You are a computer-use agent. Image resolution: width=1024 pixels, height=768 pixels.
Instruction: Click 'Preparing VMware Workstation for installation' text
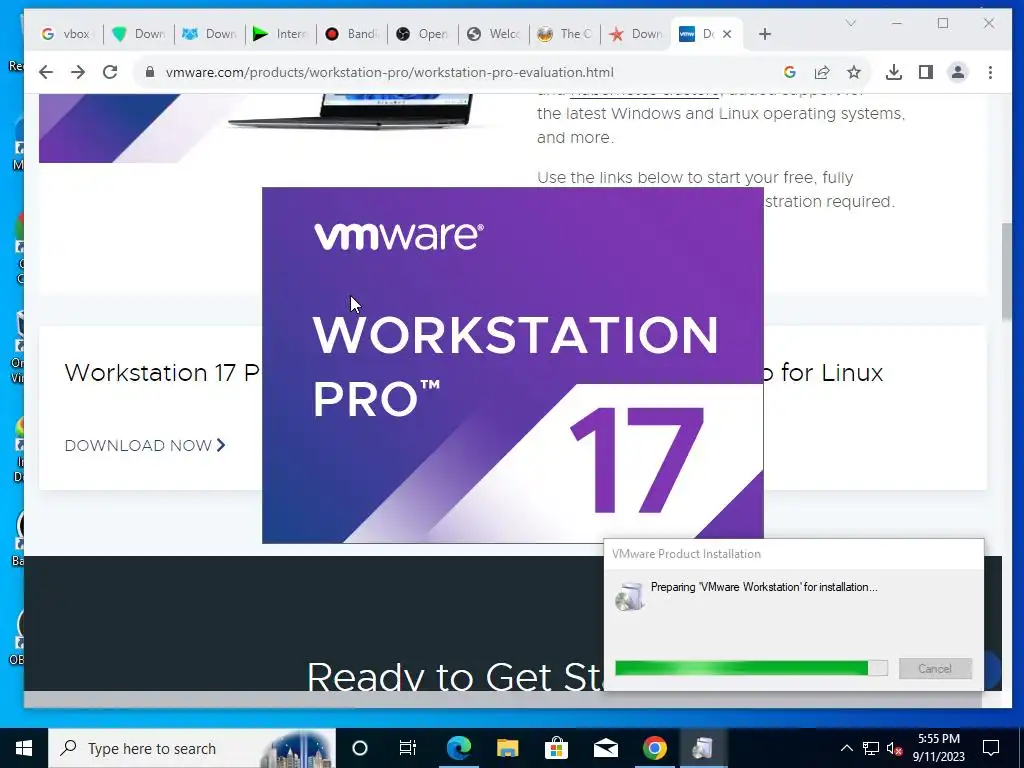[764, 587]
